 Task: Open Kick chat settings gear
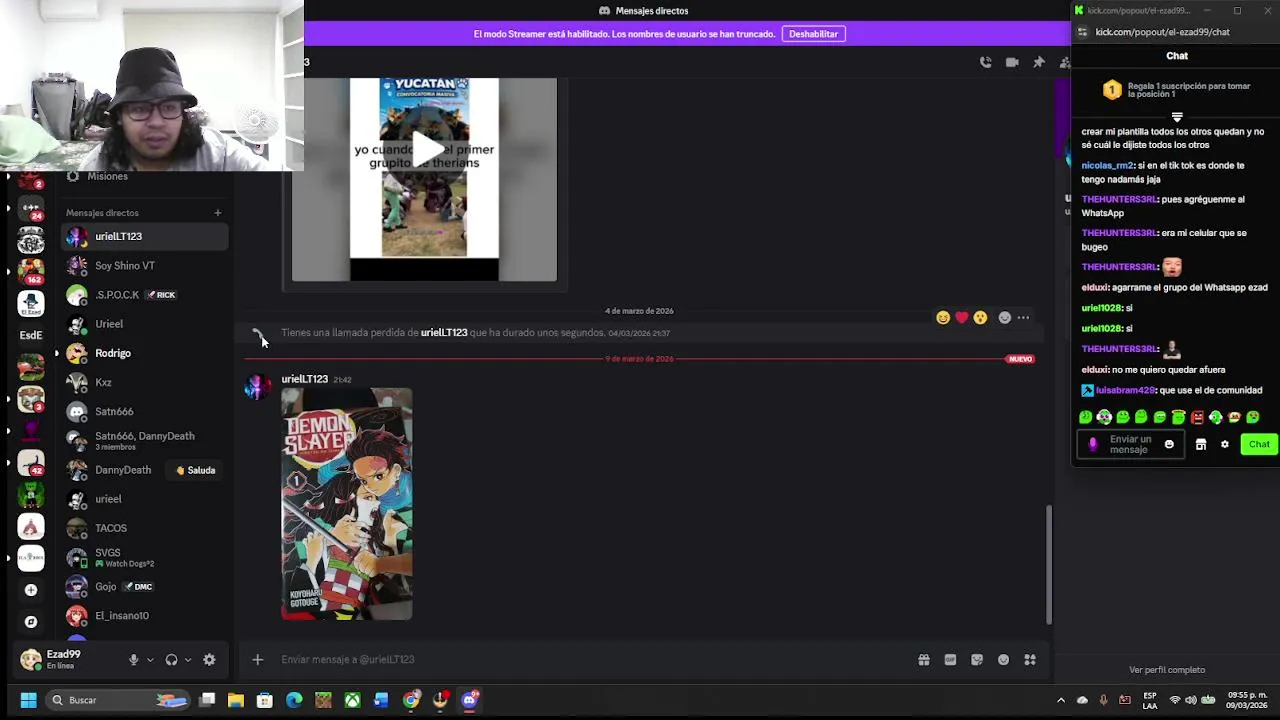(x=1224, y=445)
